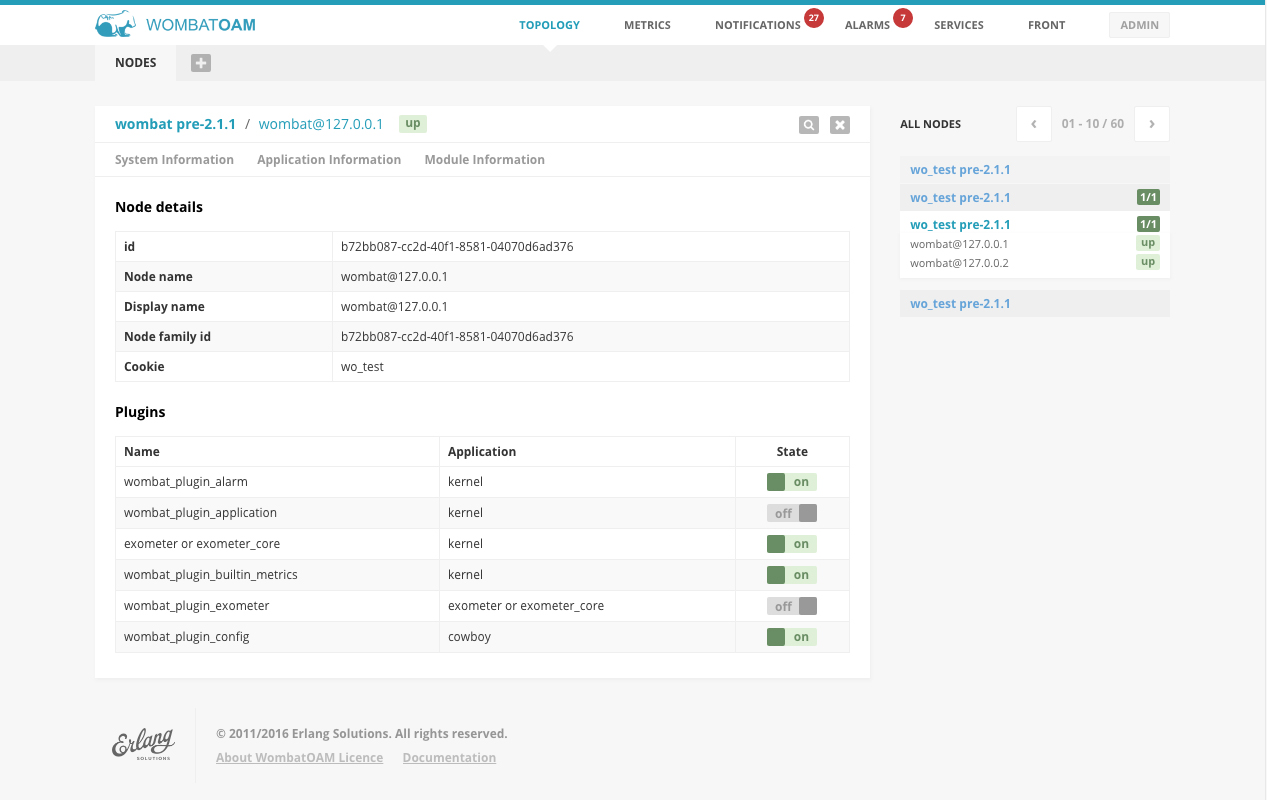Open the Notifications menu
1267x800 pixels.
[x=758, y=25]
